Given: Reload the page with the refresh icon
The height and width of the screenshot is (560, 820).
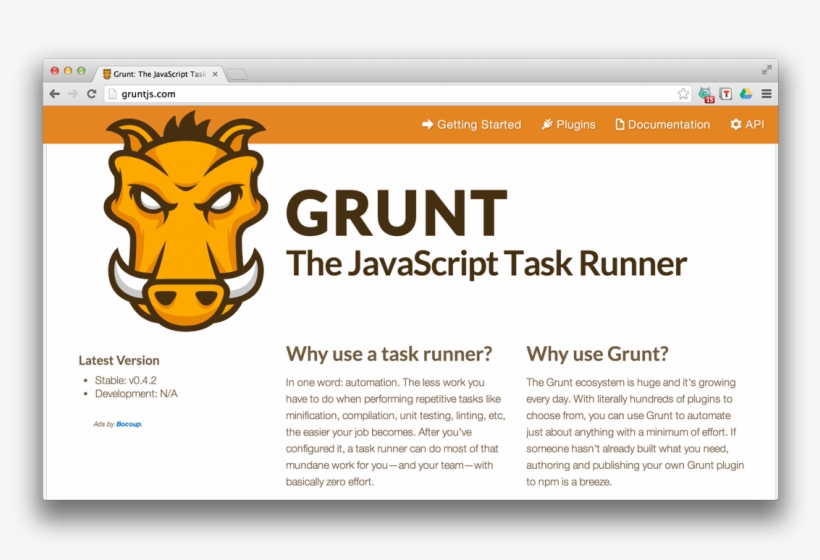Looking at the screenshot, I should pos(91,94).
